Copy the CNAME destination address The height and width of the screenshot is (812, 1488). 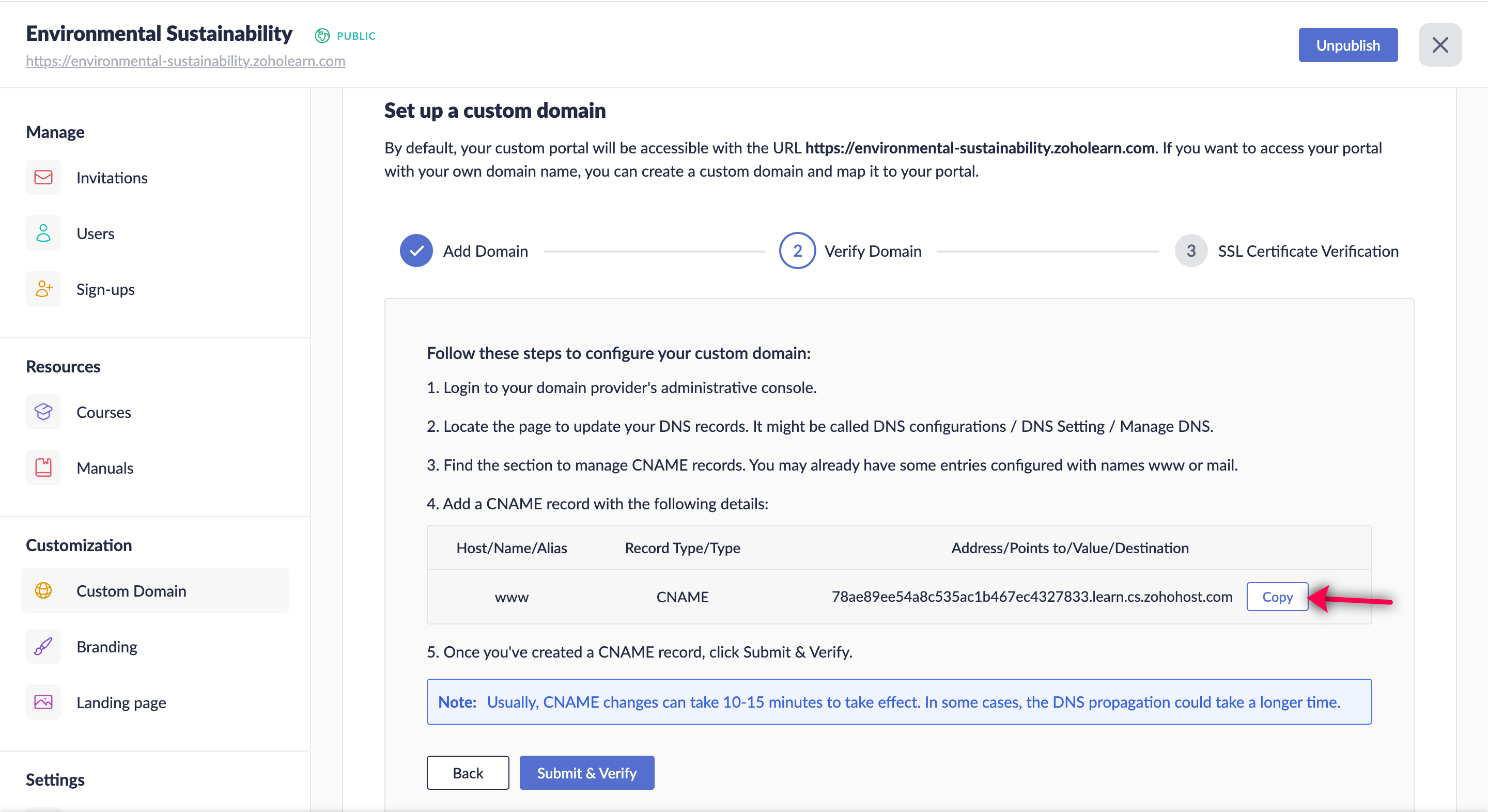pos(1277,597)
